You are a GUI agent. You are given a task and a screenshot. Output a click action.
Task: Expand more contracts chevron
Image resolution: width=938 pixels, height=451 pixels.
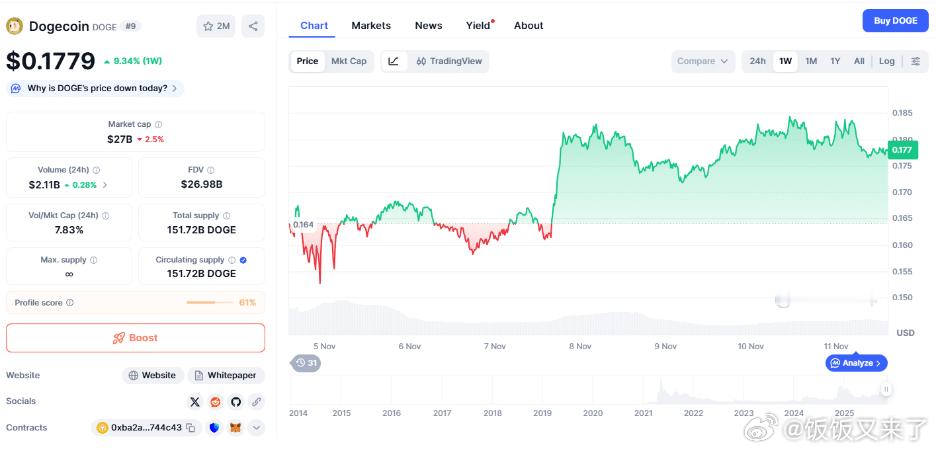[257, 428]
